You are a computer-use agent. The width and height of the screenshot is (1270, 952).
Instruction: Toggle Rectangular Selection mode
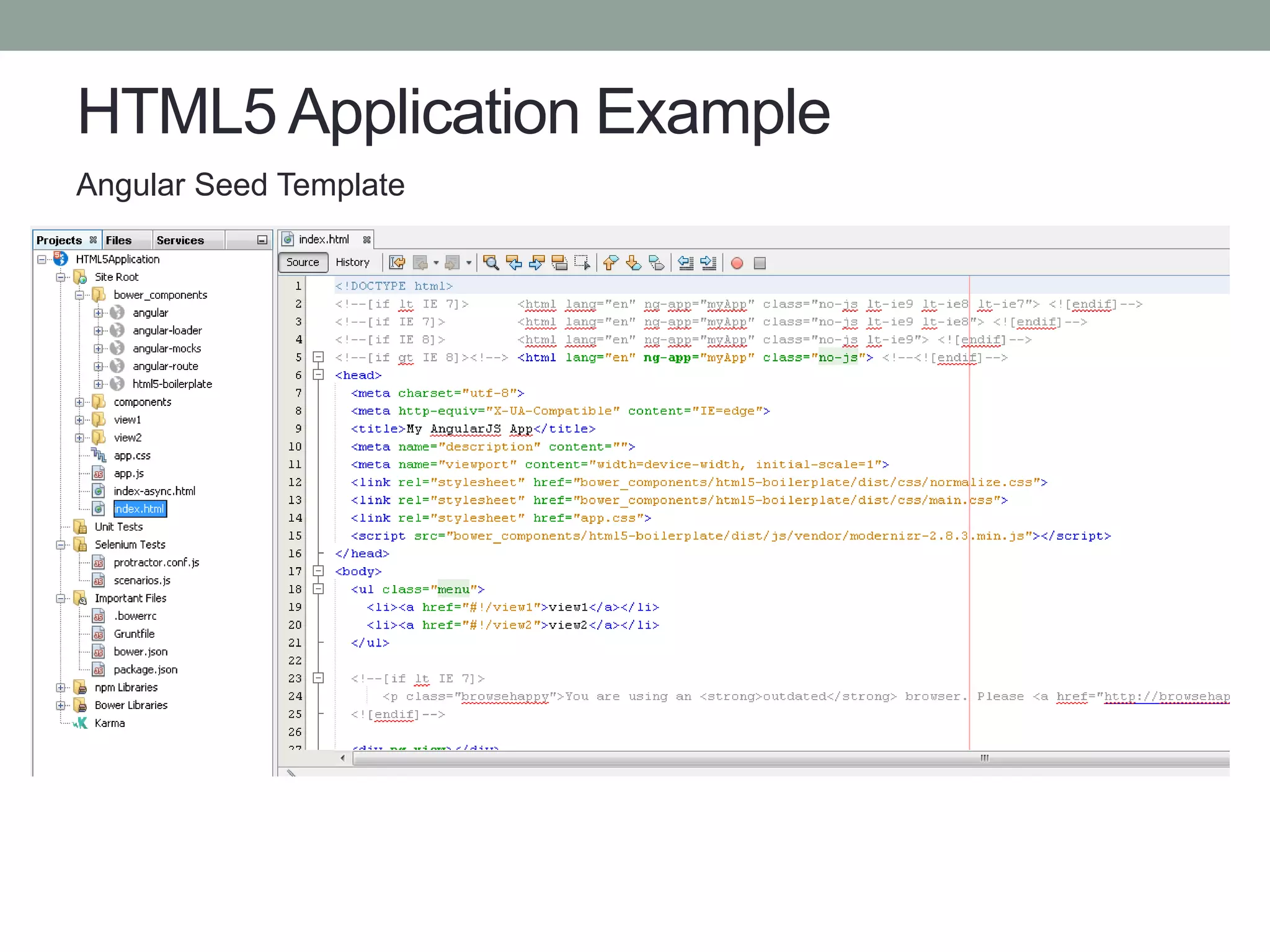click(582, 263)
